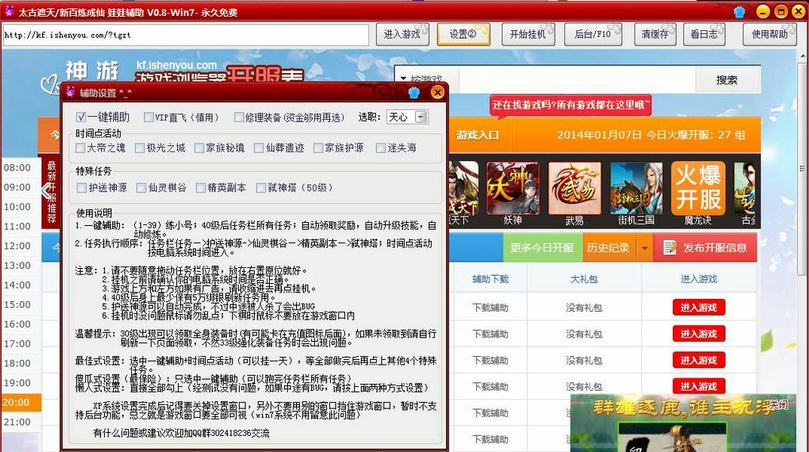The width and height of the screenshot is (809, 452).
Task: Open the log with 看日志
Action: pyautogui.click(x=704, y=35)
